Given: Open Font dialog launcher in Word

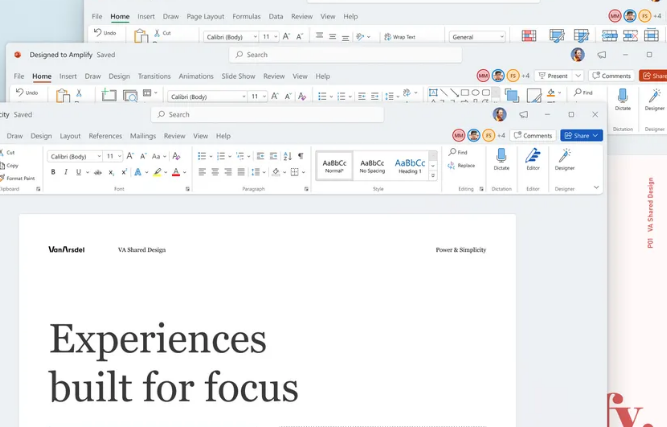Looking at the screenshot, I should [188, 189].
